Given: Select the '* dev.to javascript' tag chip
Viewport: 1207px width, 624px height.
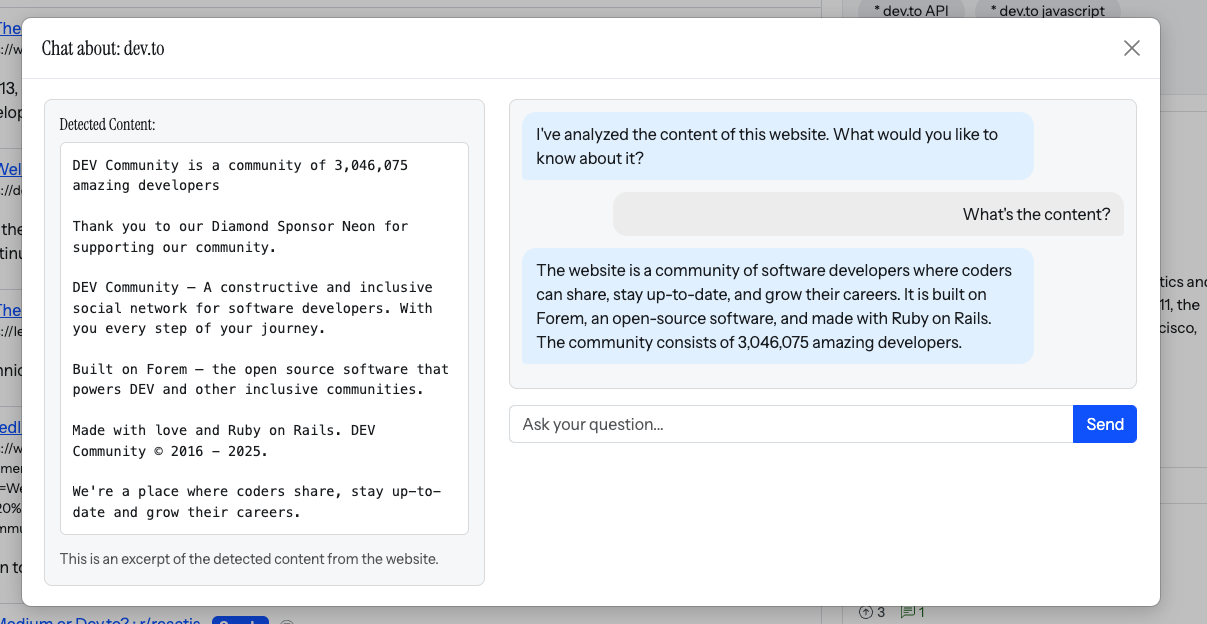Looking at the screenshot, I should tap(1047, 11).
